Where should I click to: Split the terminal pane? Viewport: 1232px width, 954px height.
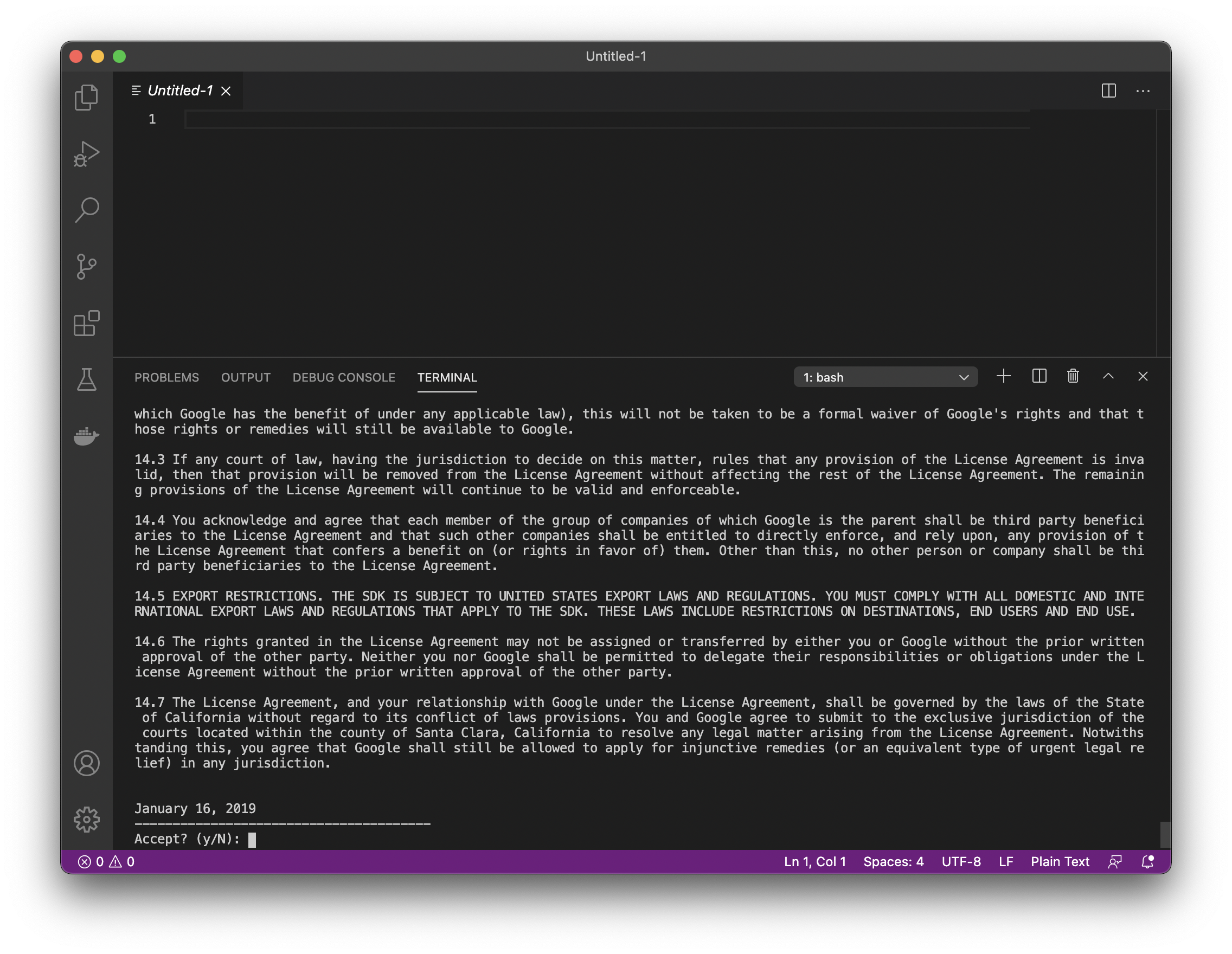pos(1039,376)
